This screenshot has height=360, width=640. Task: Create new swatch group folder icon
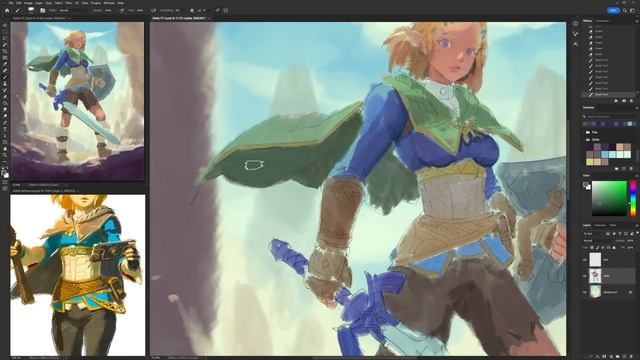click(x=617, y=168)
